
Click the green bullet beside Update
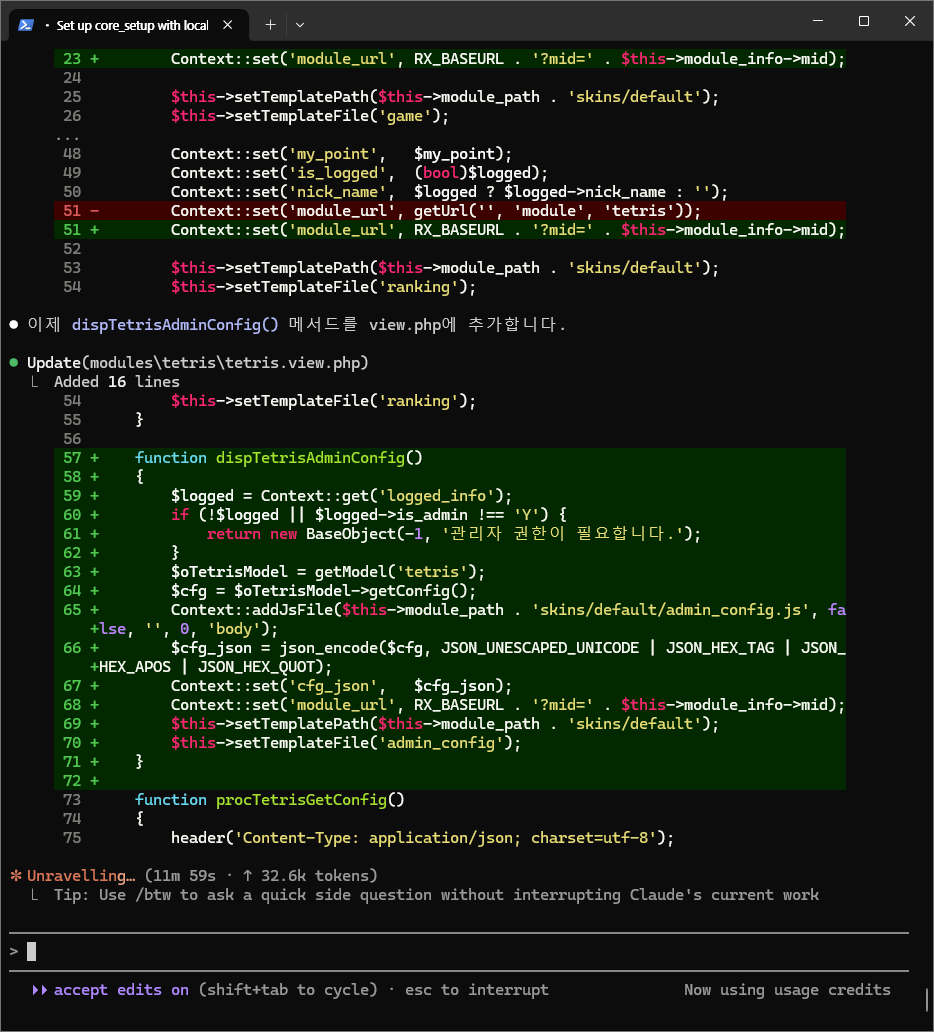(x=14, y=363)
